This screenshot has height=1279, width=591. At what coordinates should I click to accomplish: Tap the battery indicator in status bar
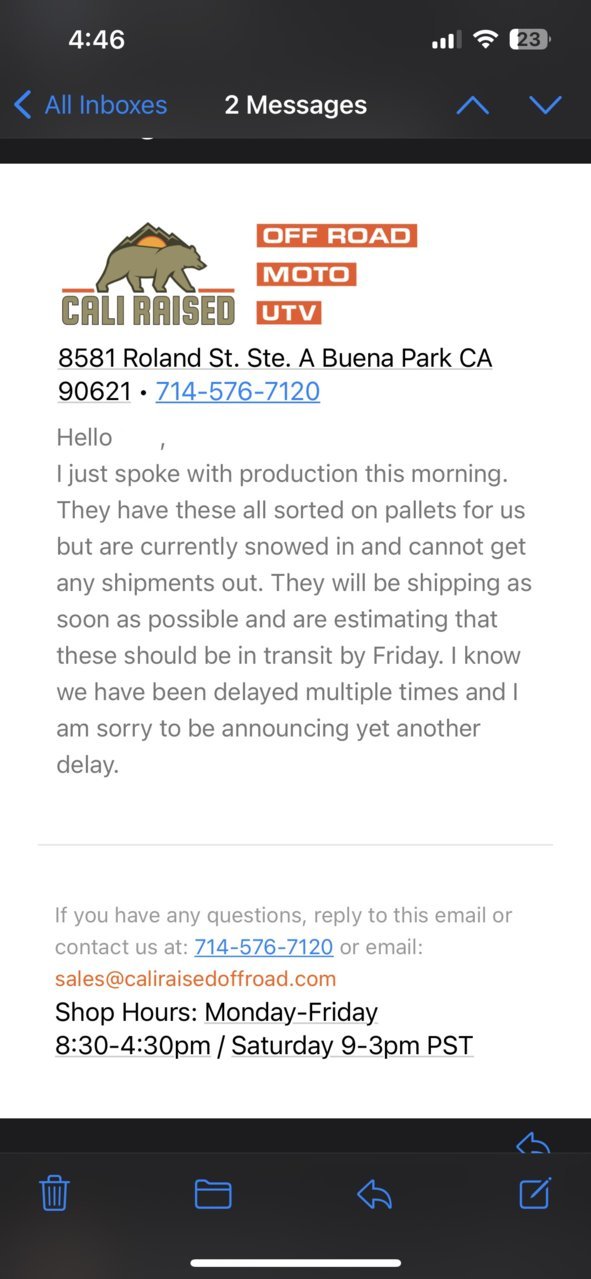[x=530, y=40]
